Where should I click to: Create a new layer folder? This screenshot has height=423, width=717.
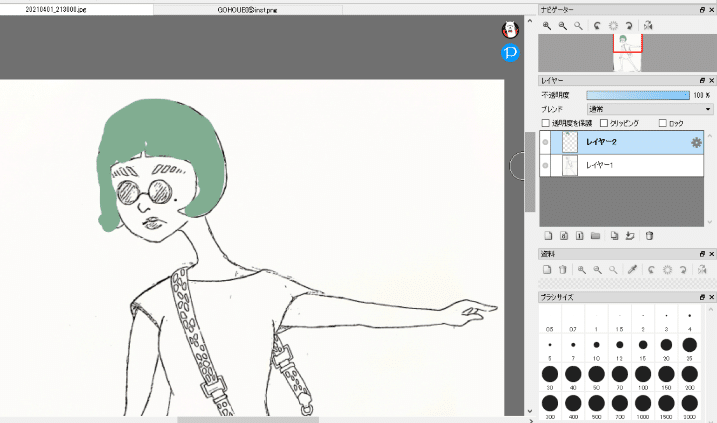click(x=595, y=236)
